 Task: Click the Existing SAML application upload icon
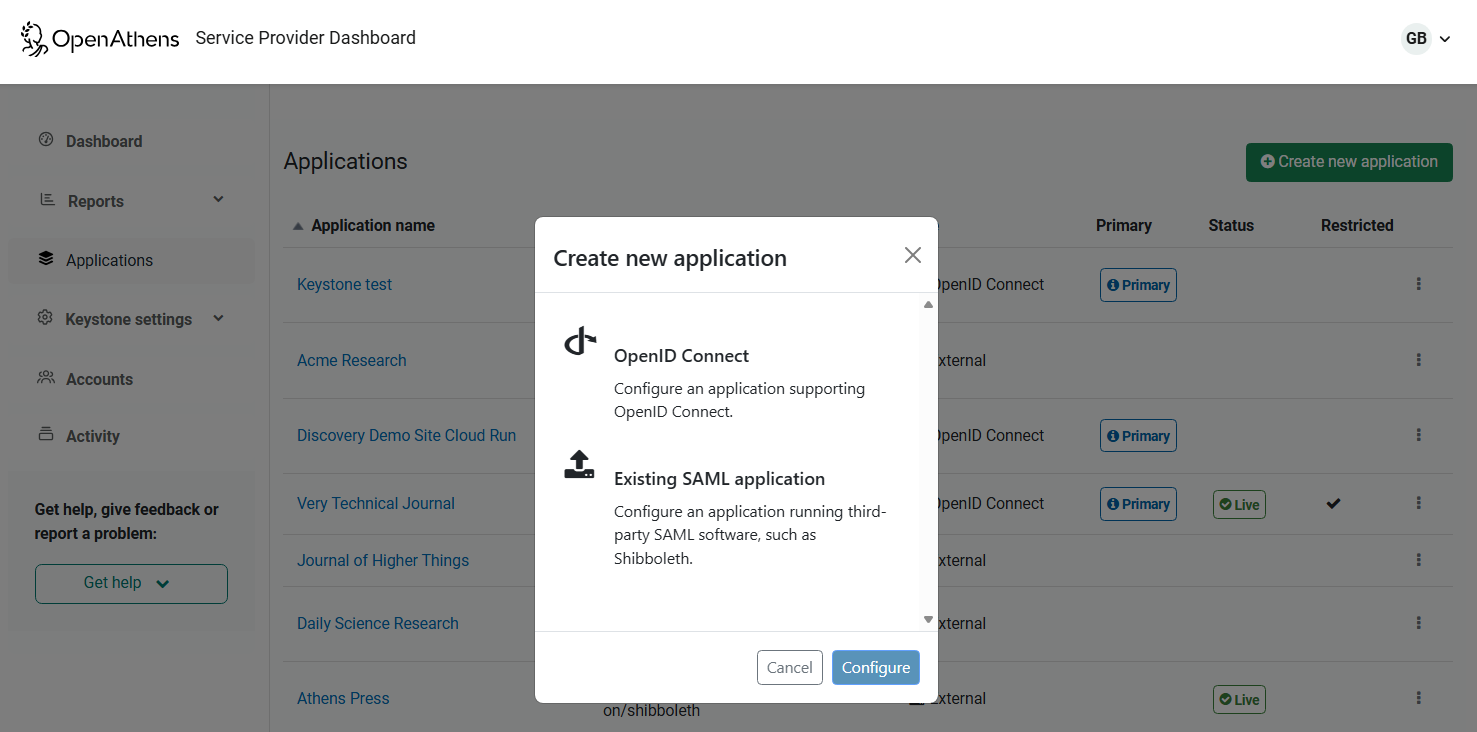point(580,464)
